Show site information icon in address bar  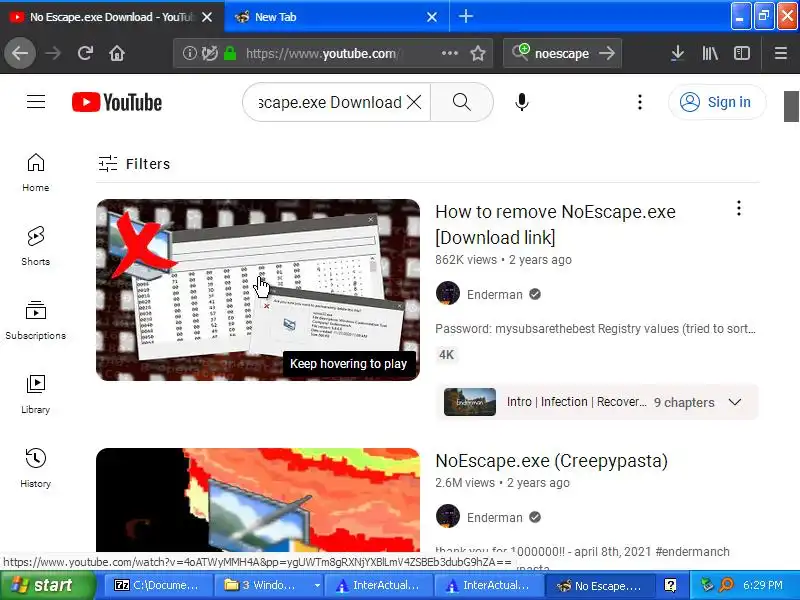tap(189, 53)
